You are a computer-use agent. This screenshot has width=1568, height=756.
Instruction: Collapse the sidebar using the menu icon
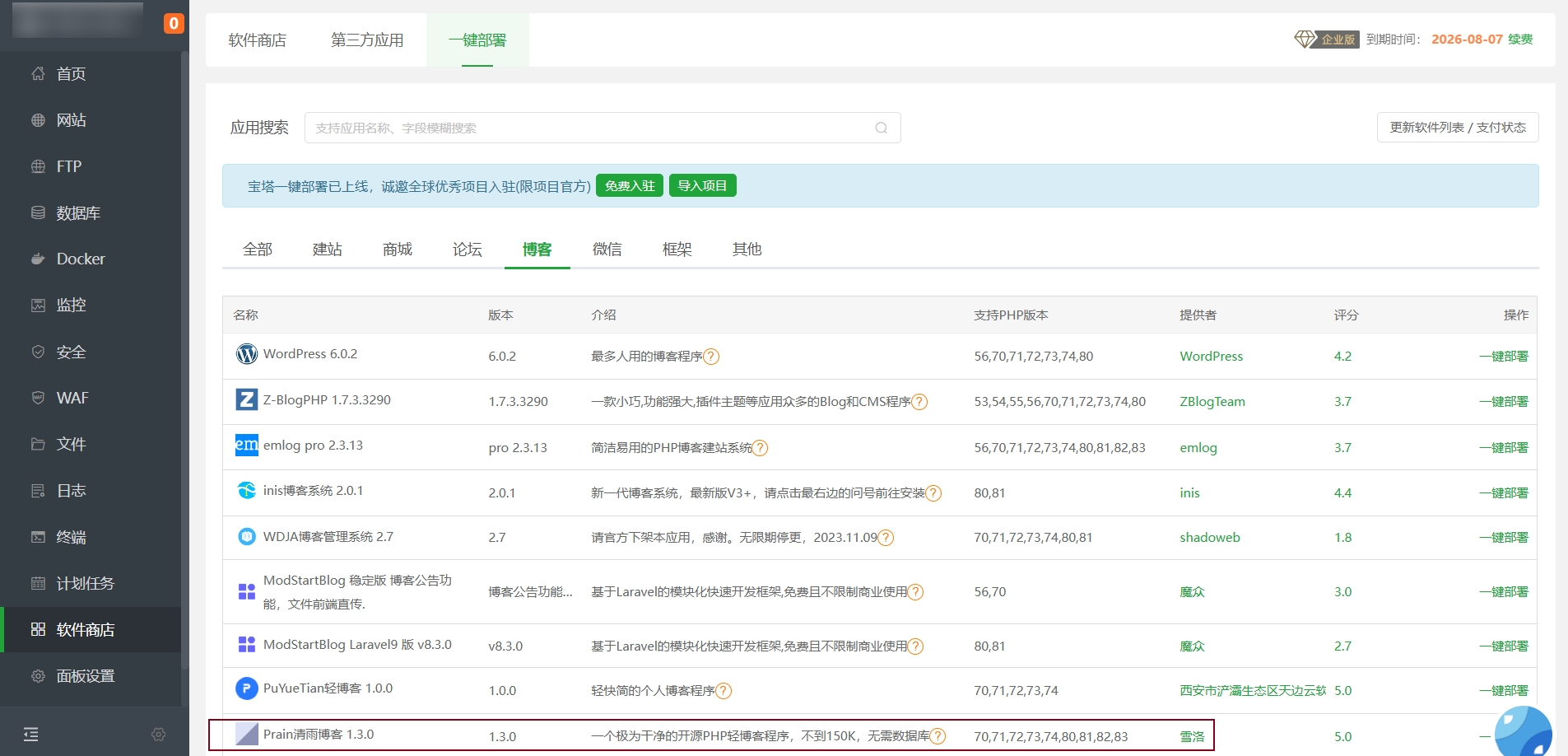31,734
